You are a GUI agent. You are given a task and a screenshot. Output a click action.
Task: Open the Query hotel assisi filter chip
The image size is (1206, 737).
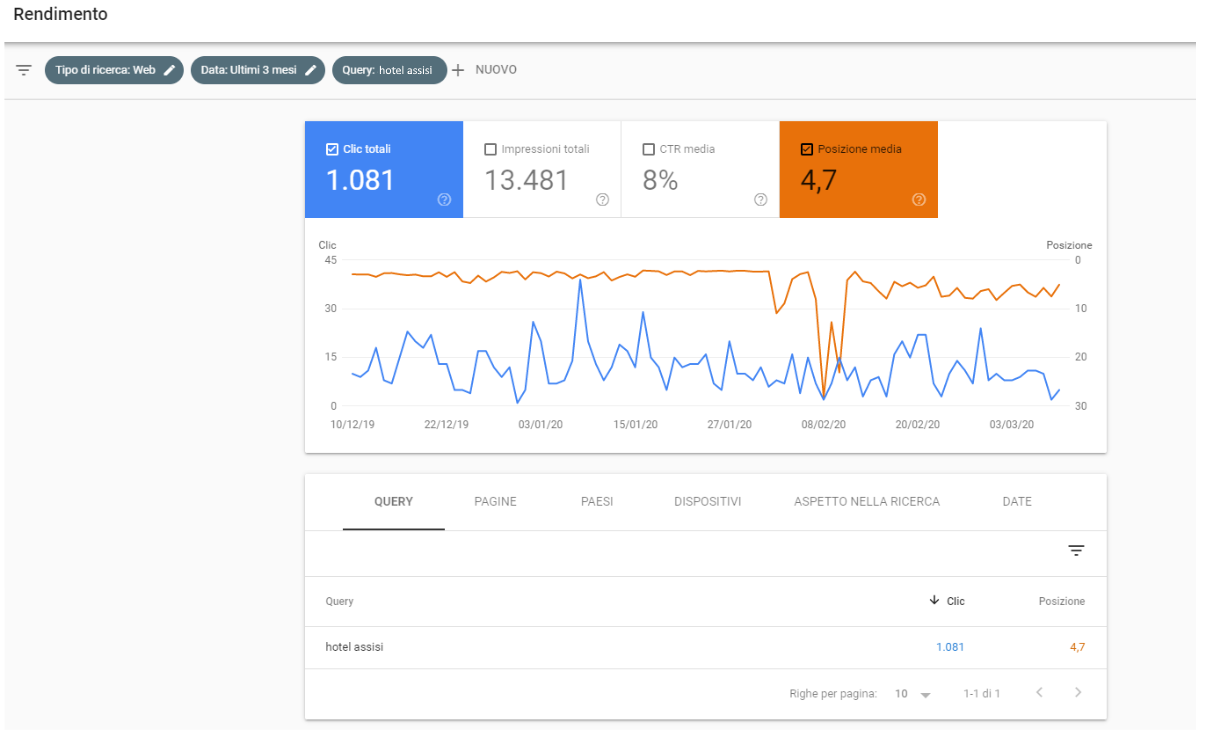389,70
